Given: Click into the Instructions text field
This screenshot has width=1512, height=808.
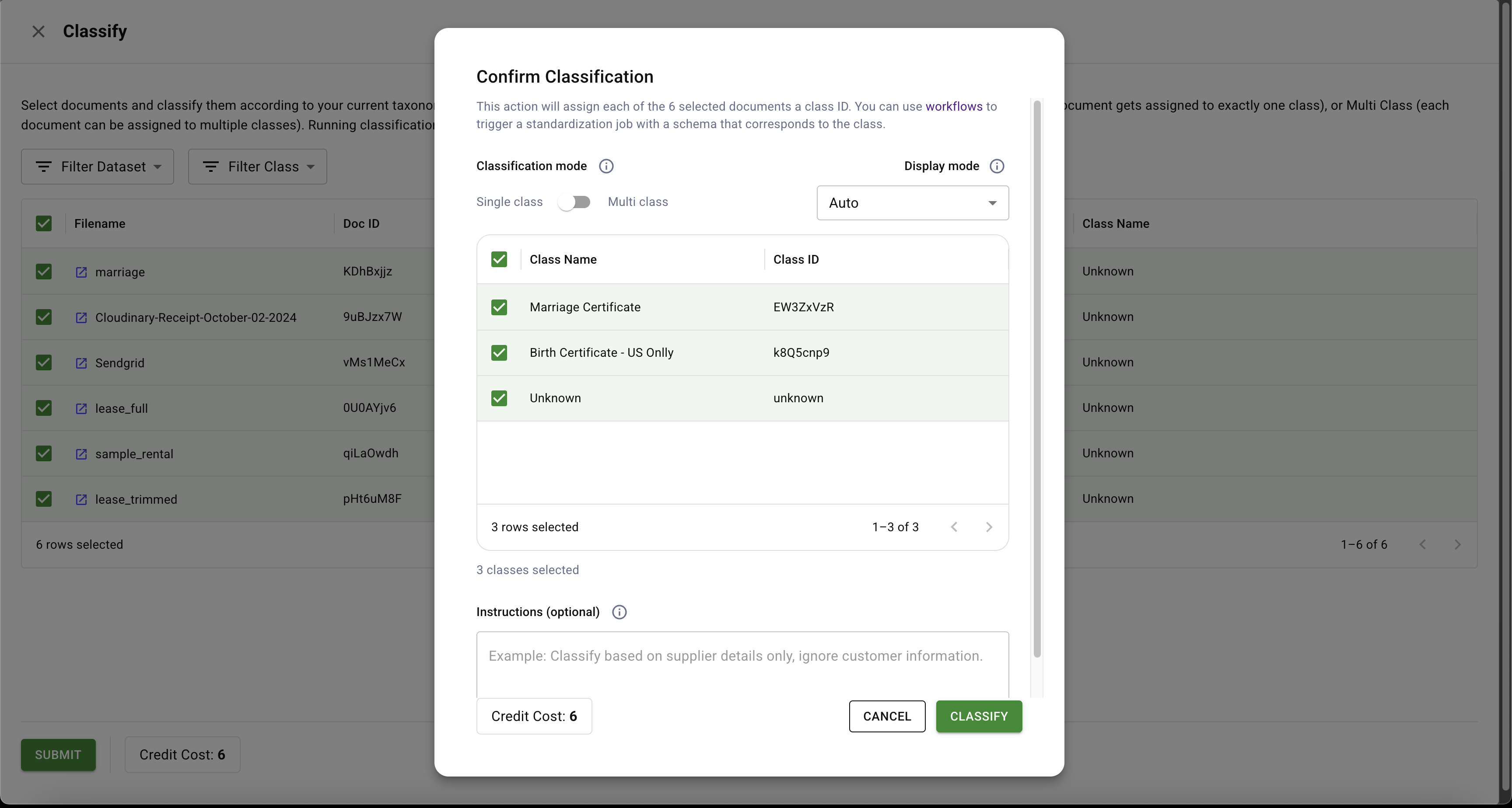Looking at the screenshot, I should coord(742,663).
